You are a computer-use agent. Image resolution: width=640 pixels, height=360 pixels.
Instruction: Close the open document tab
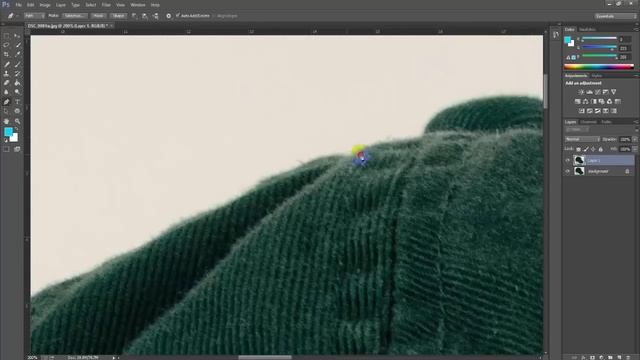pos(111,26)
